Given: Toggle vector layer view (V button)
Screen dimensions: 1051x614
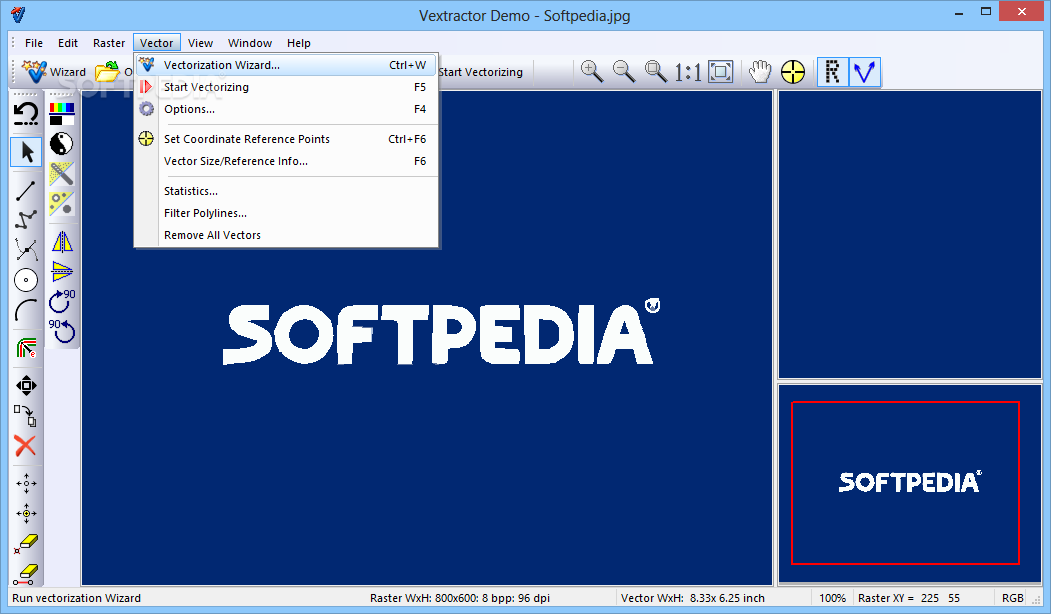Looking at the screenshot, I should tap(865, 72).
